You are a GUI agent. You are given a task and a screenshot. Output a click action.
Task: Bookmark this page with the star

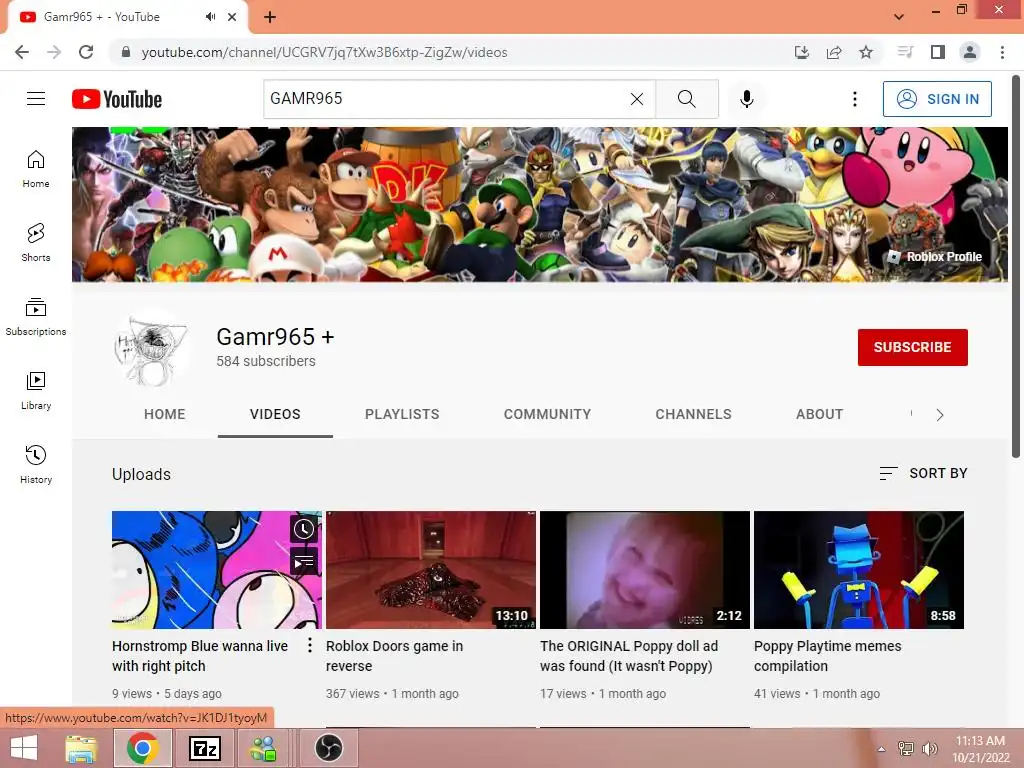pyautogui.click(x=866, y=52)
